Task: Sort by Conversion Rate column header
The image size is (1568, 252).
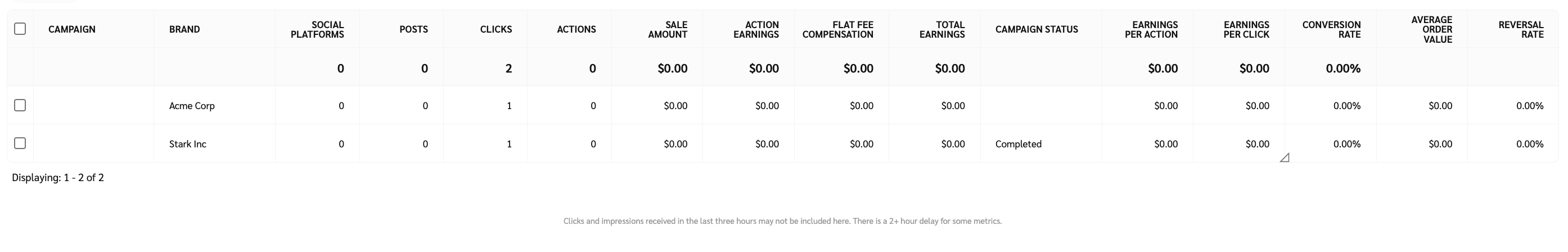Action: click(x=1331, y=29)
